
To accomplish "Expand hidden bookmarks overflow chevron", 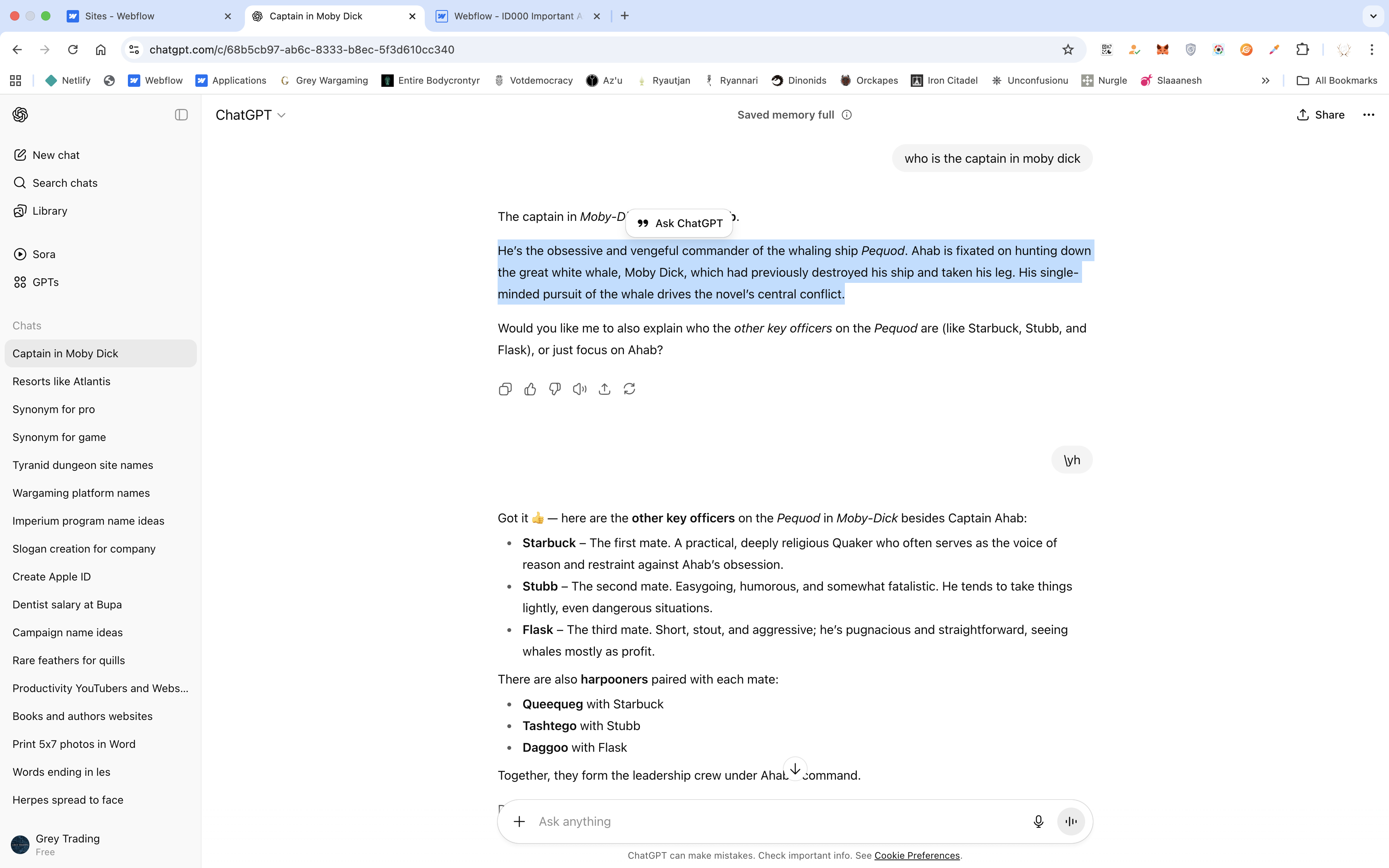I will 1265,80.
